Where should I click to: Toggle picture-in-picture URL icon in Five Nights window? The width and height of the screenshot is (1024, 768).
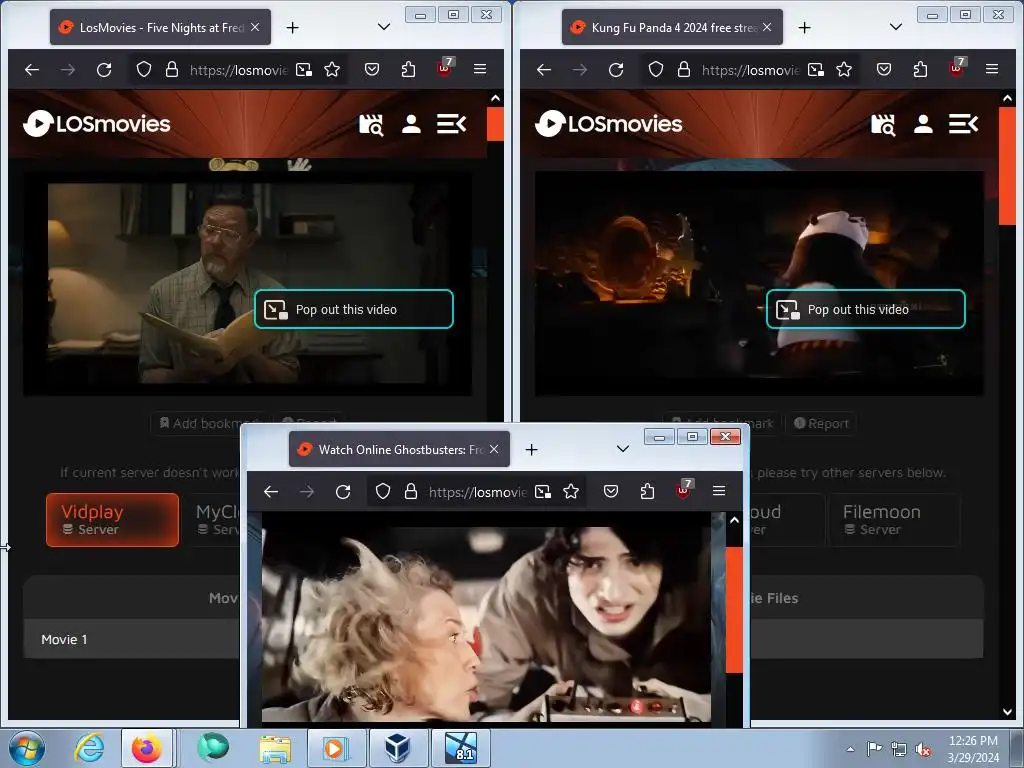click(304, 69)
